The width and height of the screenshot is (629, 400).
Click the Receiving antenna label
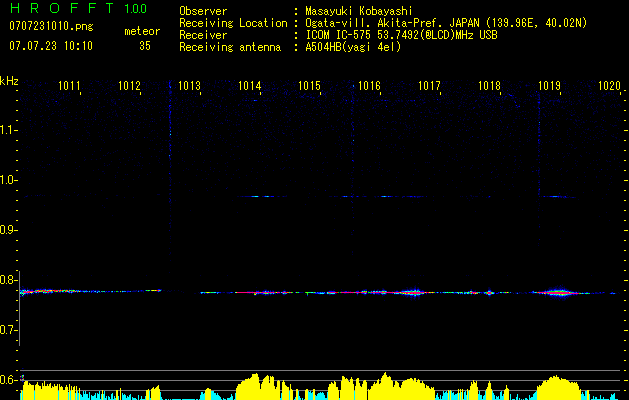(230, 47)
